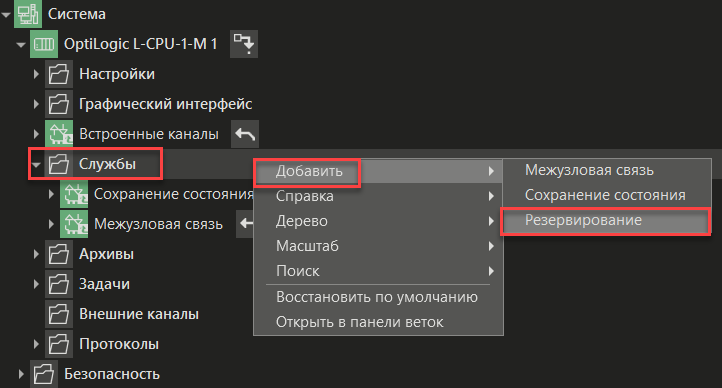Select the Внешние каналы tree label
Screen dimensions: 722x388
tap(139, 314)
